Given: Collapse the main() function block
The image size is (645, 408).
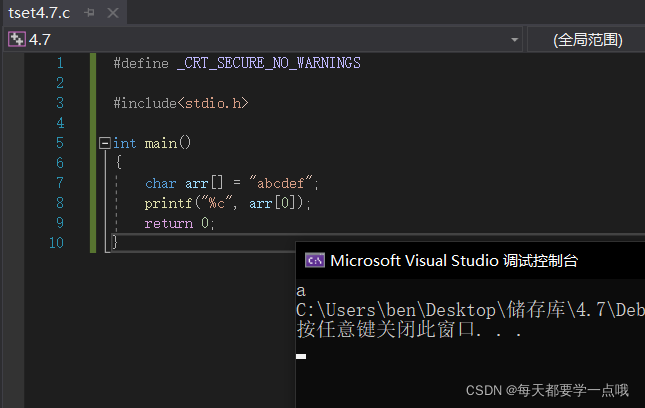Looking at the screenshot, I should click(x=104, y=143).
